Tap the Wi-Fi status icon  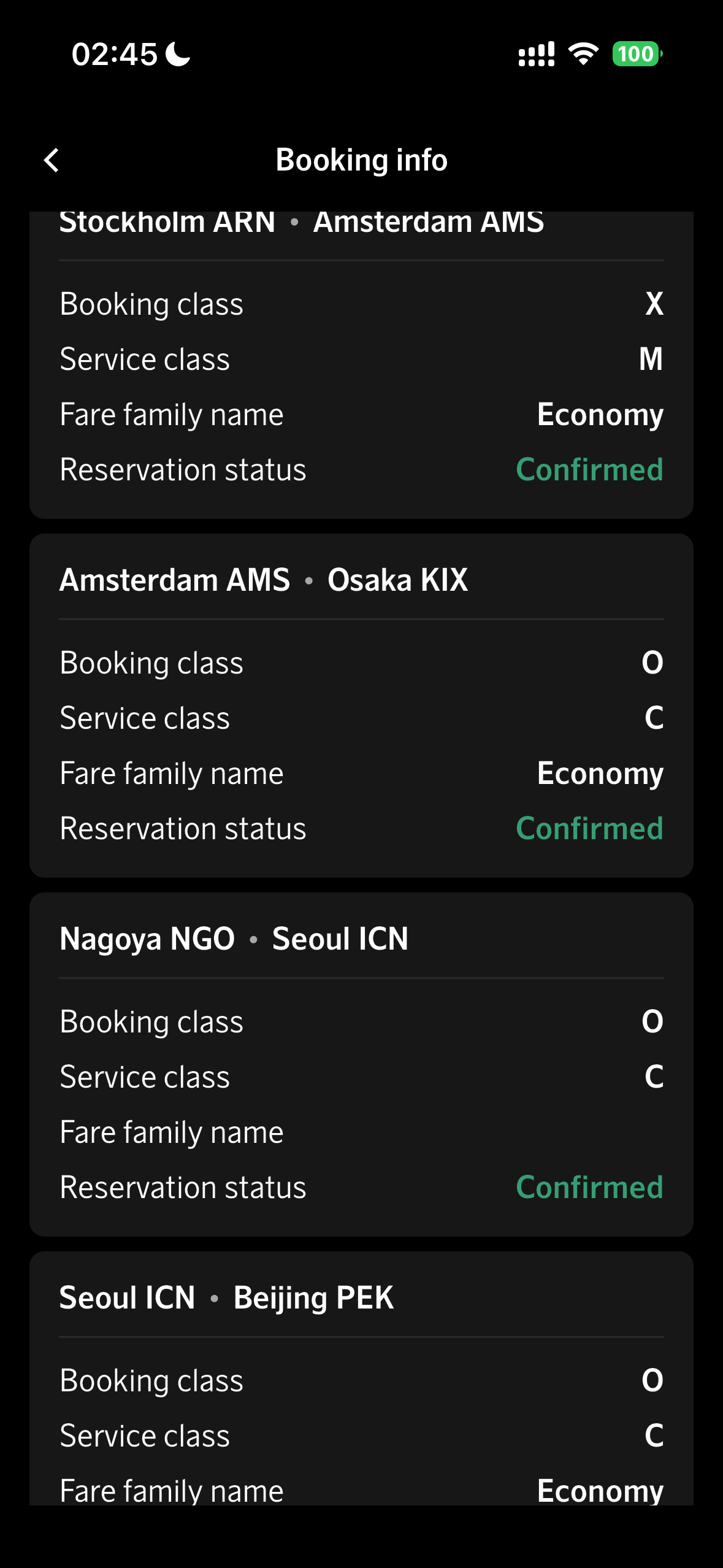pyautogui.click(x=583, y=54)
